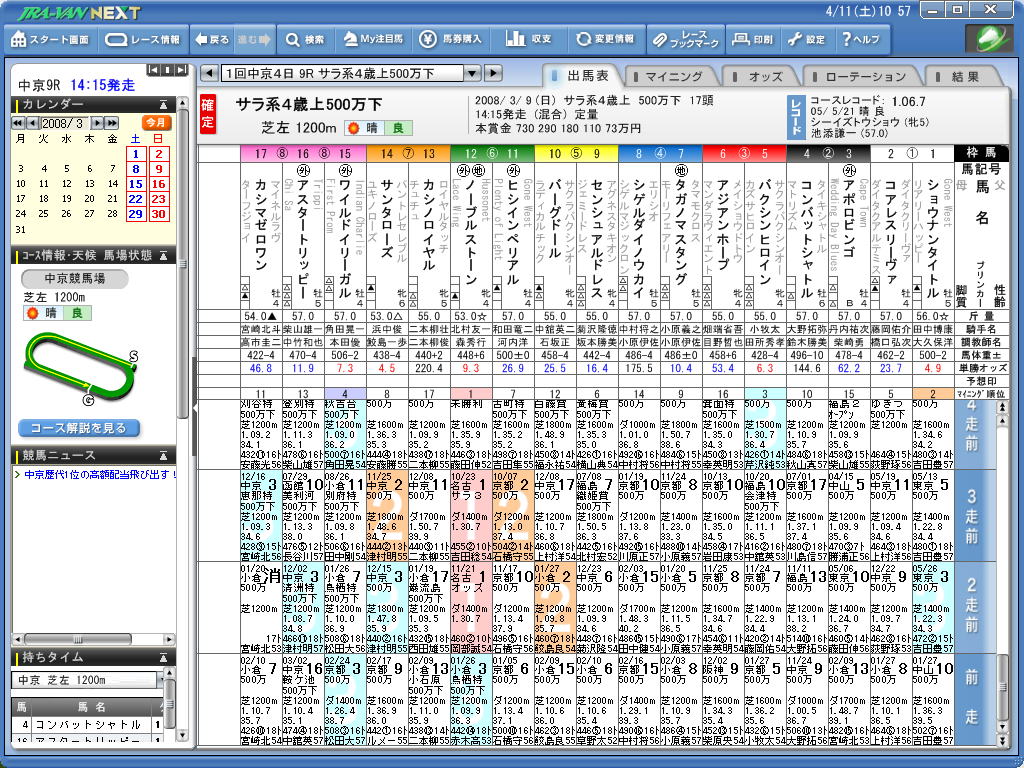Image resolution: width=1024 pixels, height=768 pixels.
Task: Collapse the 競馬ニュース panel
Action: [163, 456]
